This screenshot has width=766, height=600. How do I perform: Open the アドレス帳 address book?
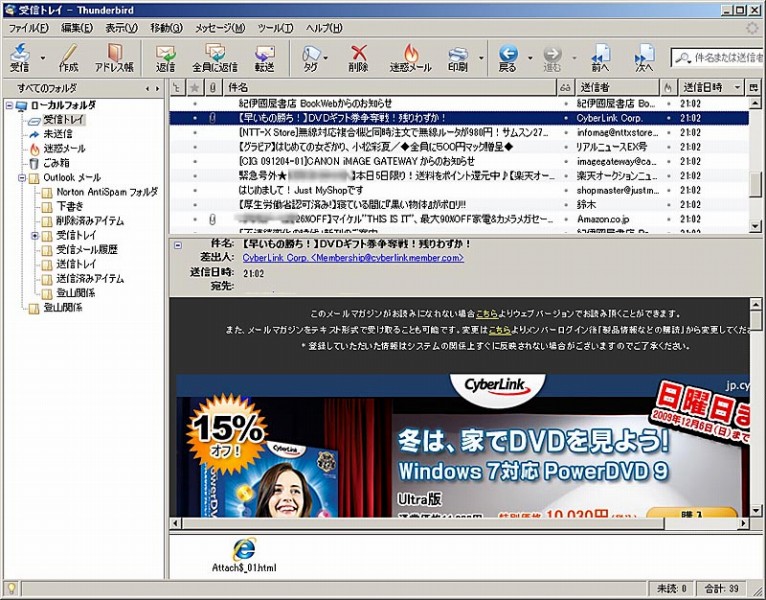114,57
